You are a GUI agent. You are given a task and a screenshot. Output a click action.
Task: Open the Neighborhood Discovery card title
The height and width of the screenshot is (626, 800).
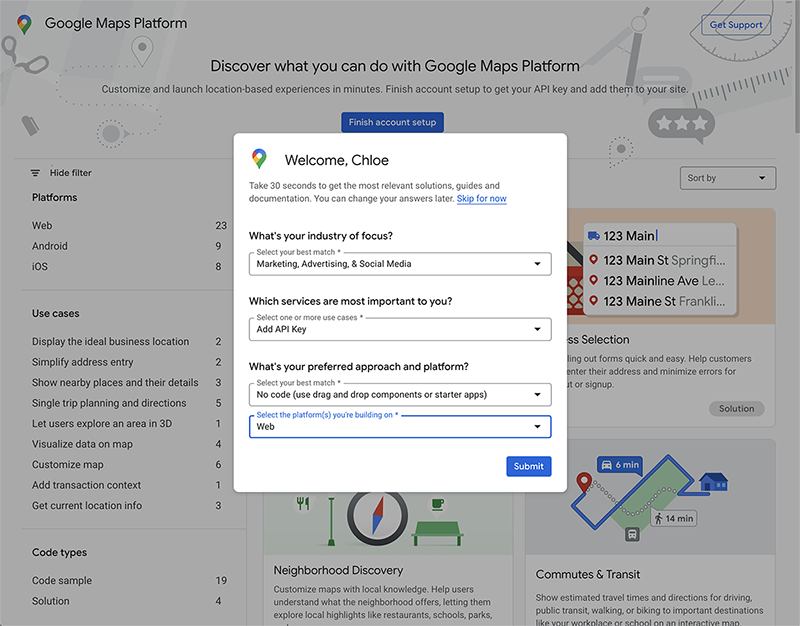pyautogui.click(x=338, y=570)
